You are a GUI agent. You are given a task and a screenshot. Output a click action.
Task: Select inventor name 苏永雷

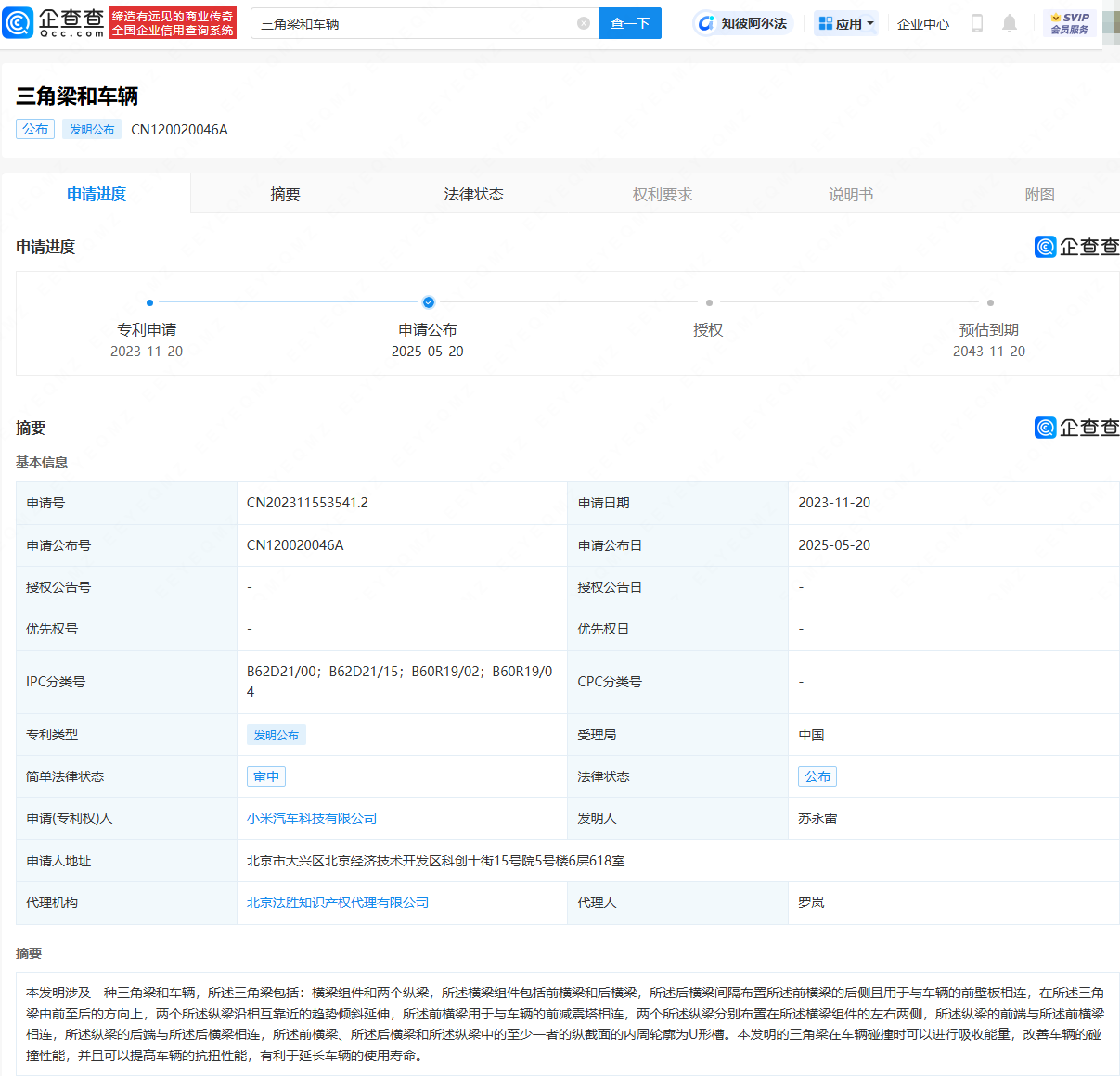[x=817, y=818]
